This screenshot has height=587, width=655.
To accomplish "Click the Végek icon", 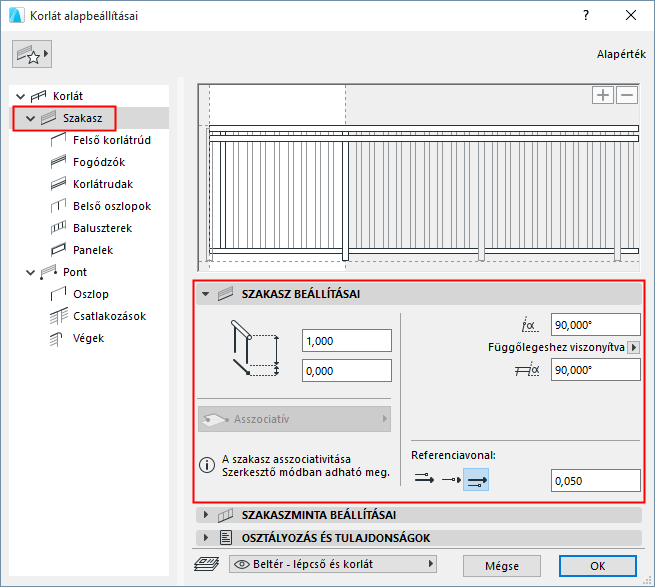I will tap(56, 339).
